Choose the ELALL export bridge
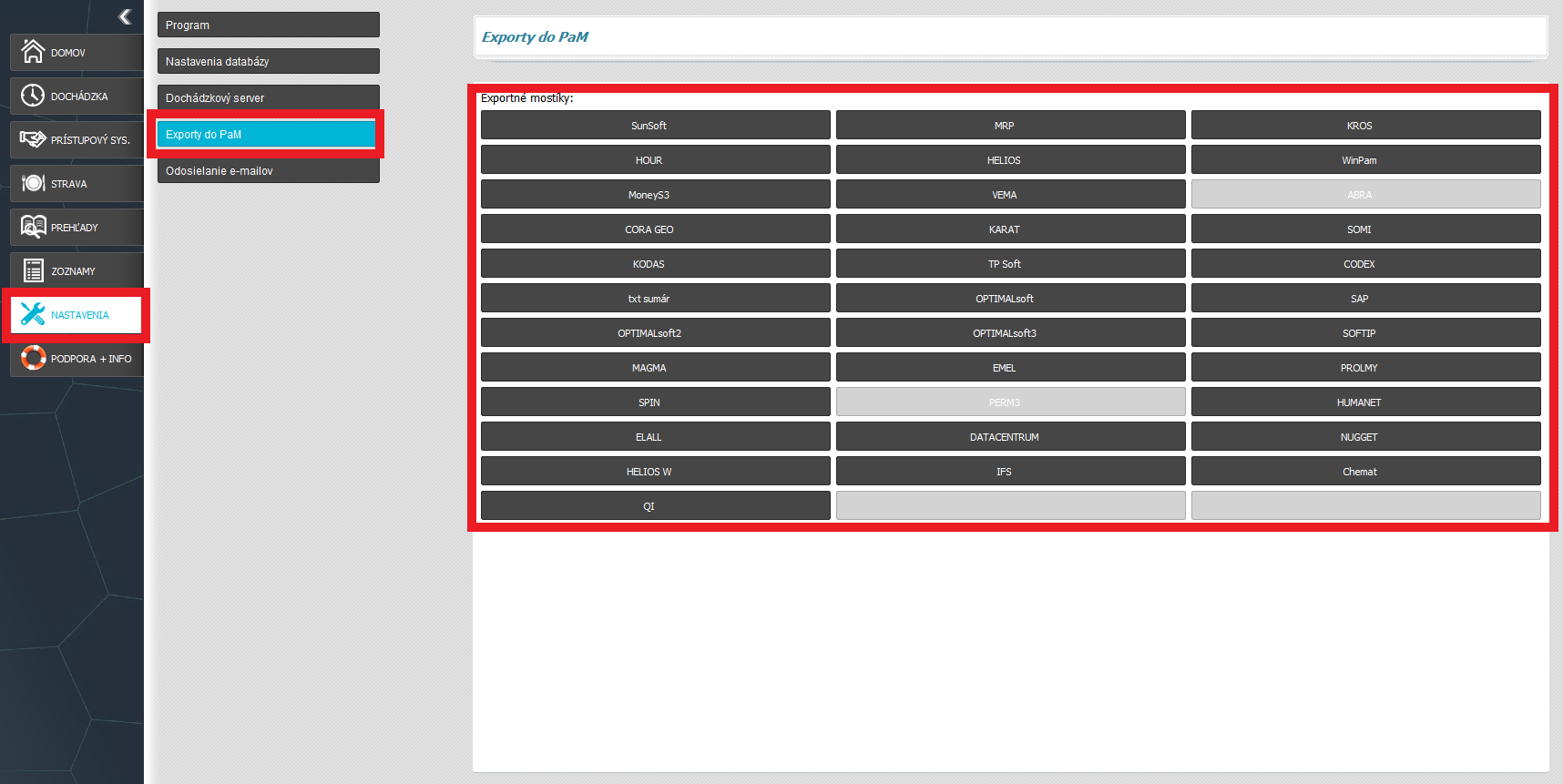Screen dimensions: 1563x784 [656, 436]
